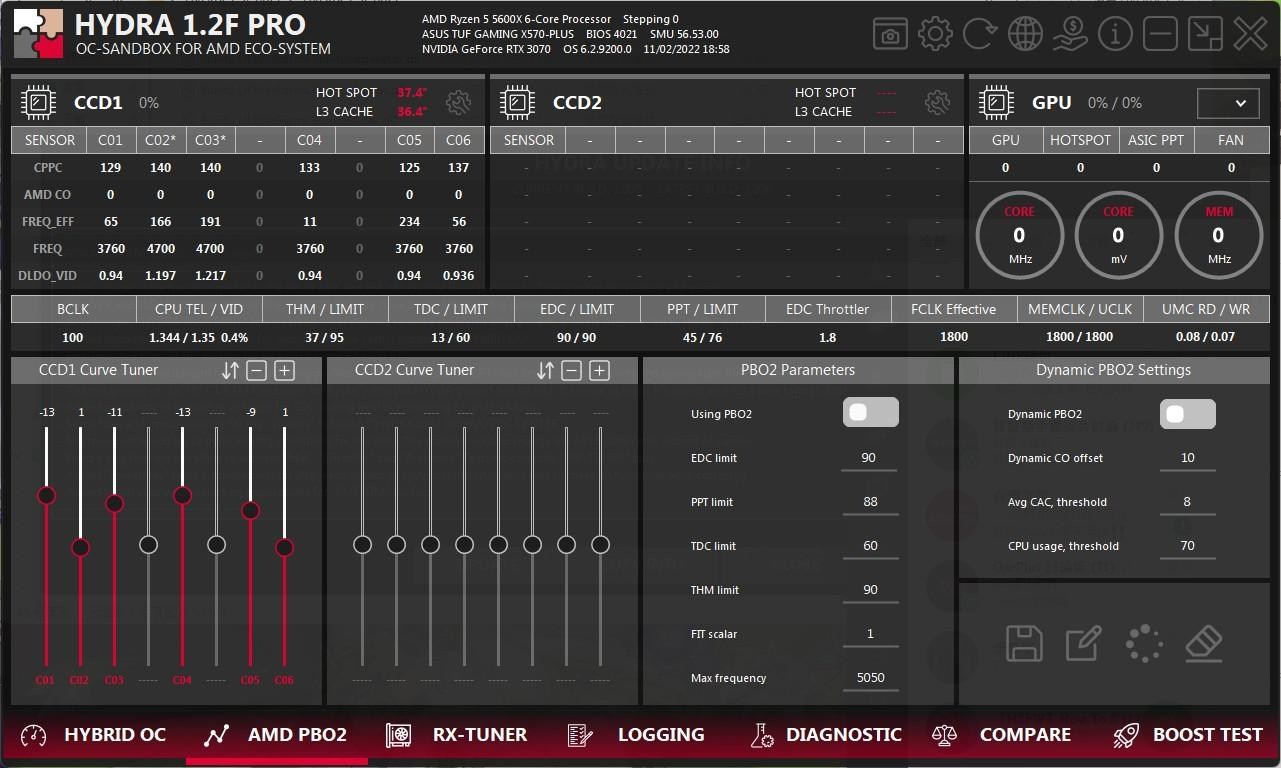Click the eraser icon to clear settings
The width and height of the screenshot is (1281, 768).
pos(1204,644)
